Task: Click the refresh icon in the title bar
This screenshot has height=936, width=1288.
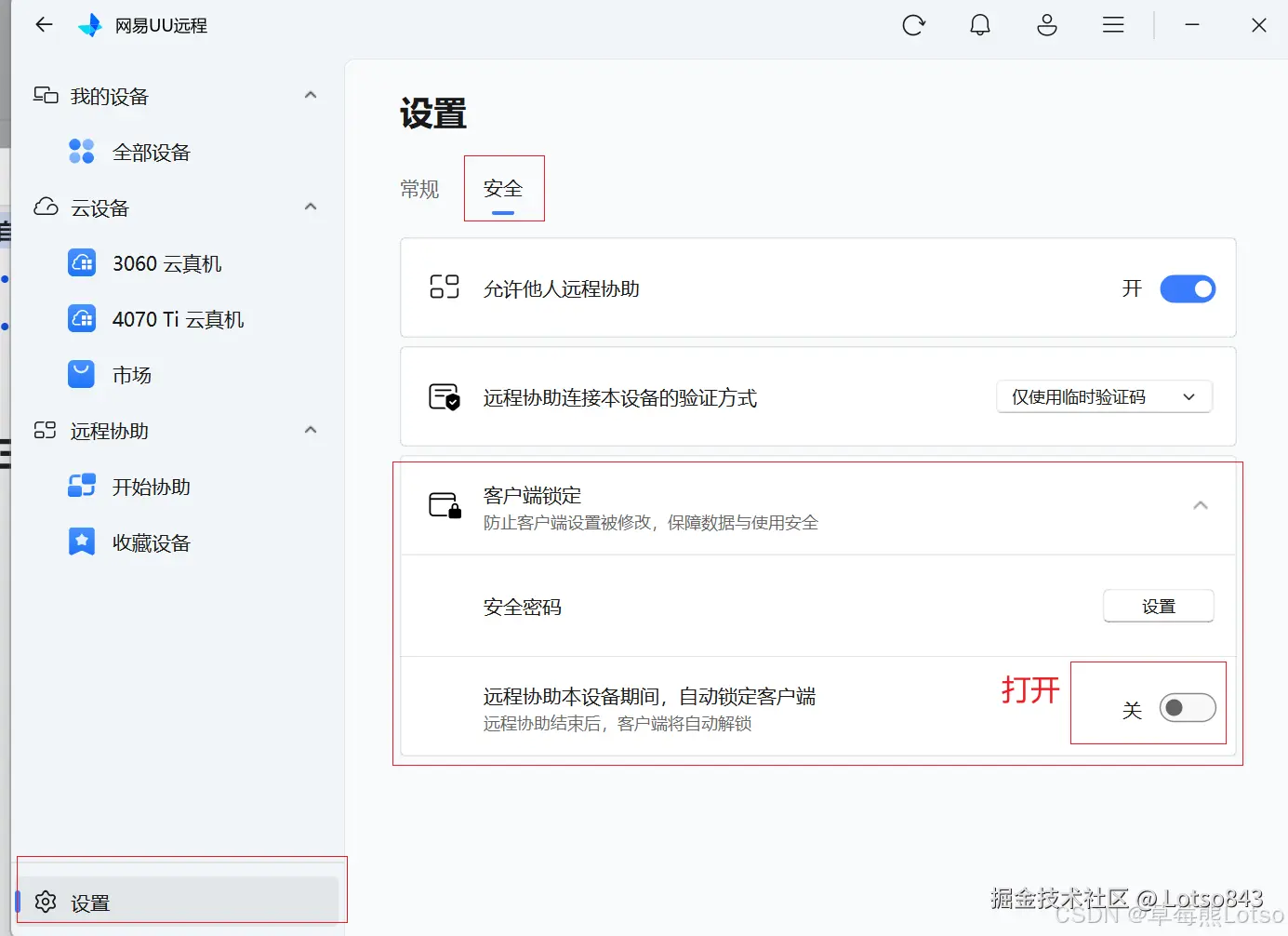Action: [x=913, y=25]
